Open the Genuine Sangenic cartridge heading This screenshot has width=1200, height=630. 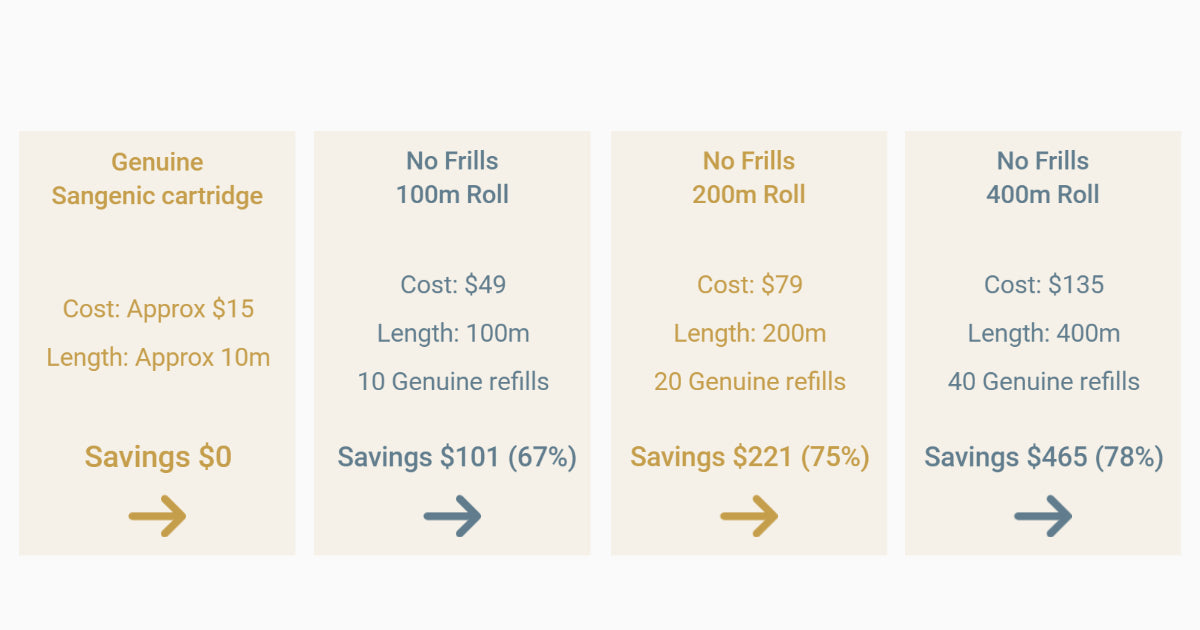157,178
